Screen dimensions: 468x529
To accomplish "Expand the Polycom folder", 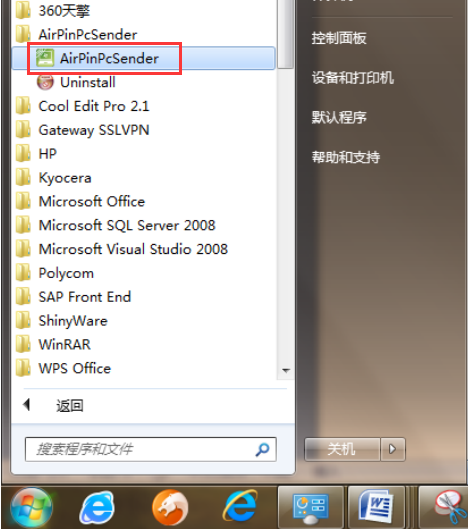I will pyautogui.click(x=55, y=273).
